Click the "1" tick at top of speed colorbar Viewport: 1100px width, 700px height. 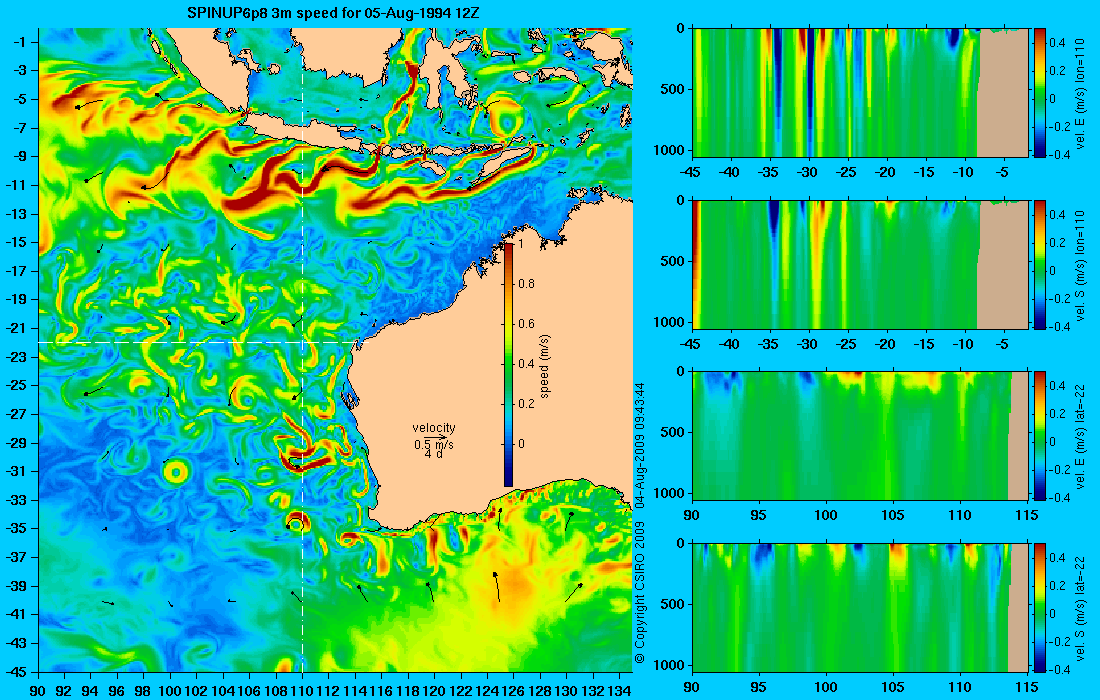point(520,244)
